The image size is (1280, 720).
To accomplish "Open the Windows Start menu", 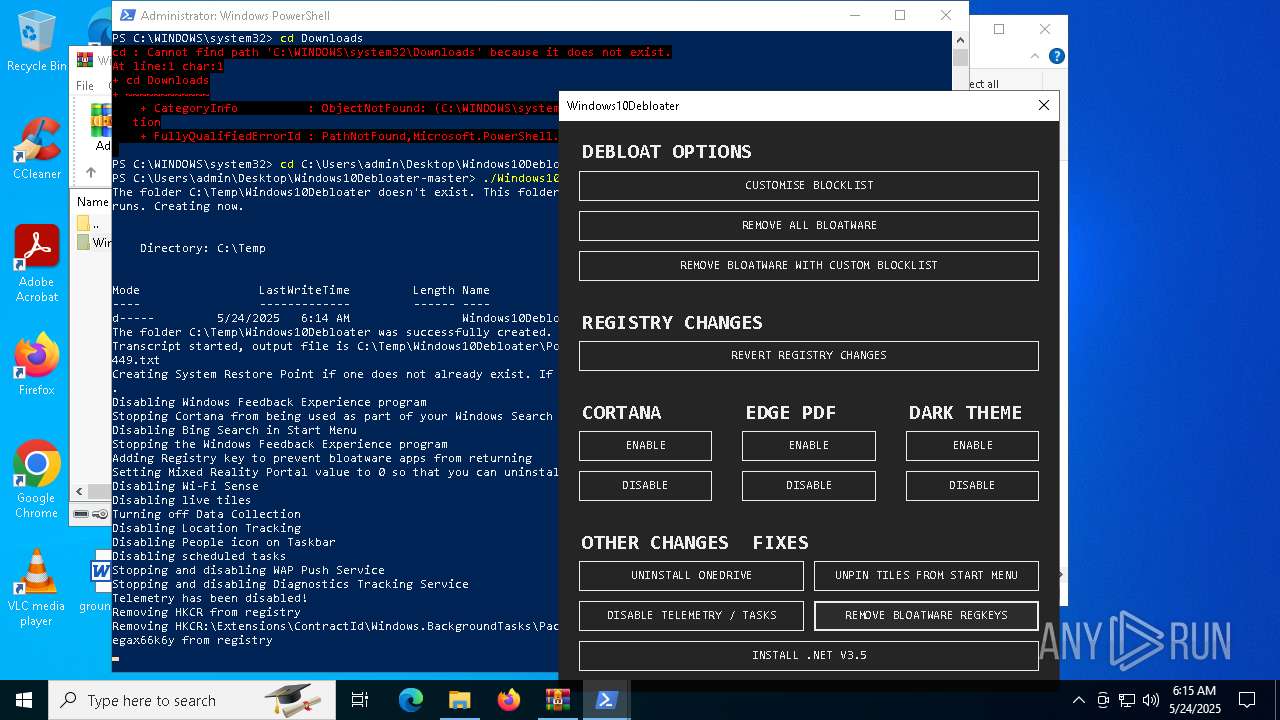I will tap(24, 700).
